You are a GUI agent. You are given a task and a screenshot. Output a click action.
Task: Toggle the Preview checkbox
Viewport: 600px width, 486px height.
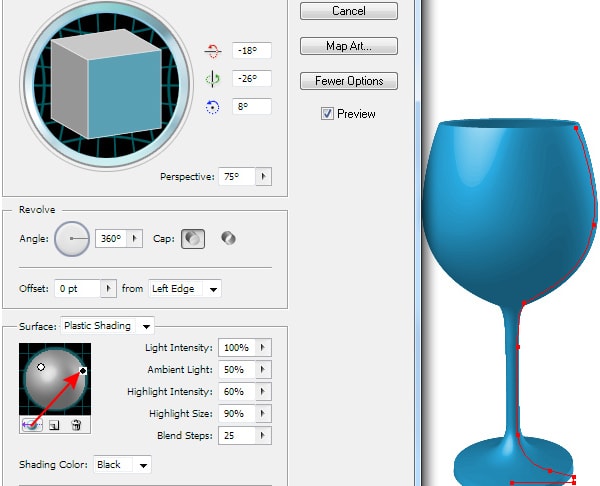[x=327, y=114]
